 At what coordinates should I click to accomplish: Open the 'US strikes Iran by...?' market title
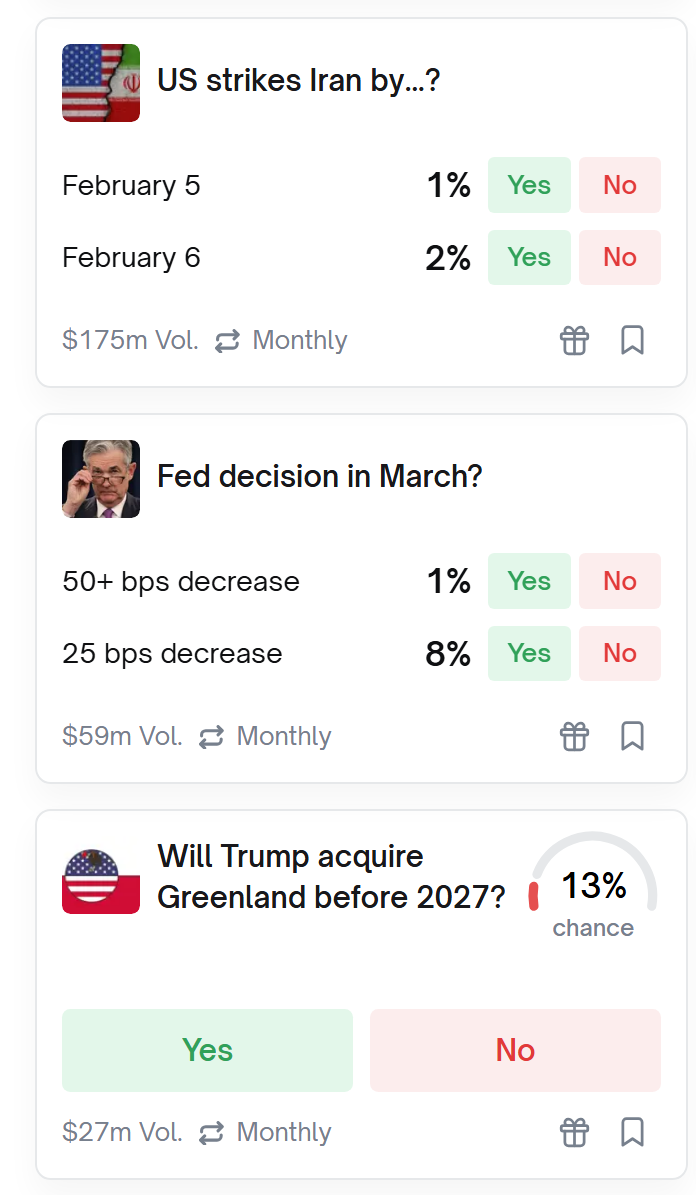coord(298,81)
